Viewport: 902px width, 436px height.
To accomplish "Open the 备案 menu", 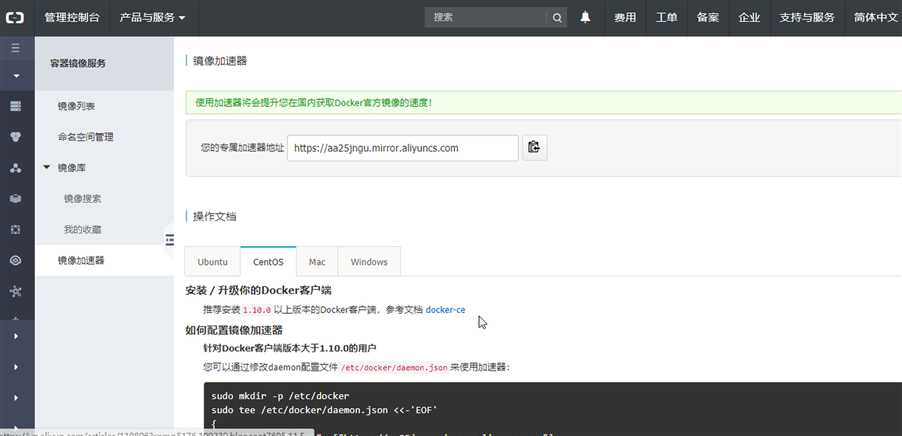I will [708, 18].
